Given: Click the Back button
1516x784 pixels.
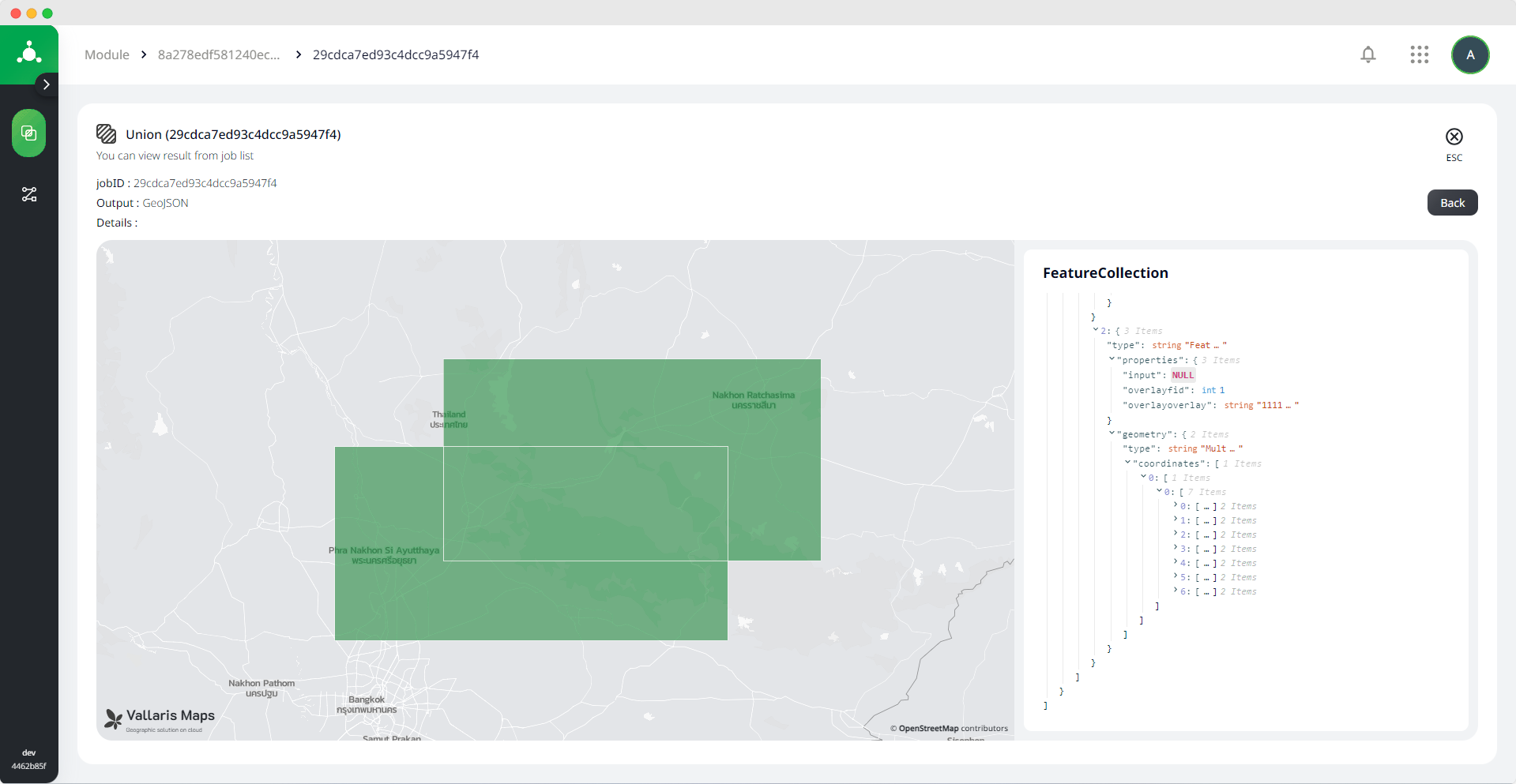Looking at the screenshot, I should tap(1452, 203).
